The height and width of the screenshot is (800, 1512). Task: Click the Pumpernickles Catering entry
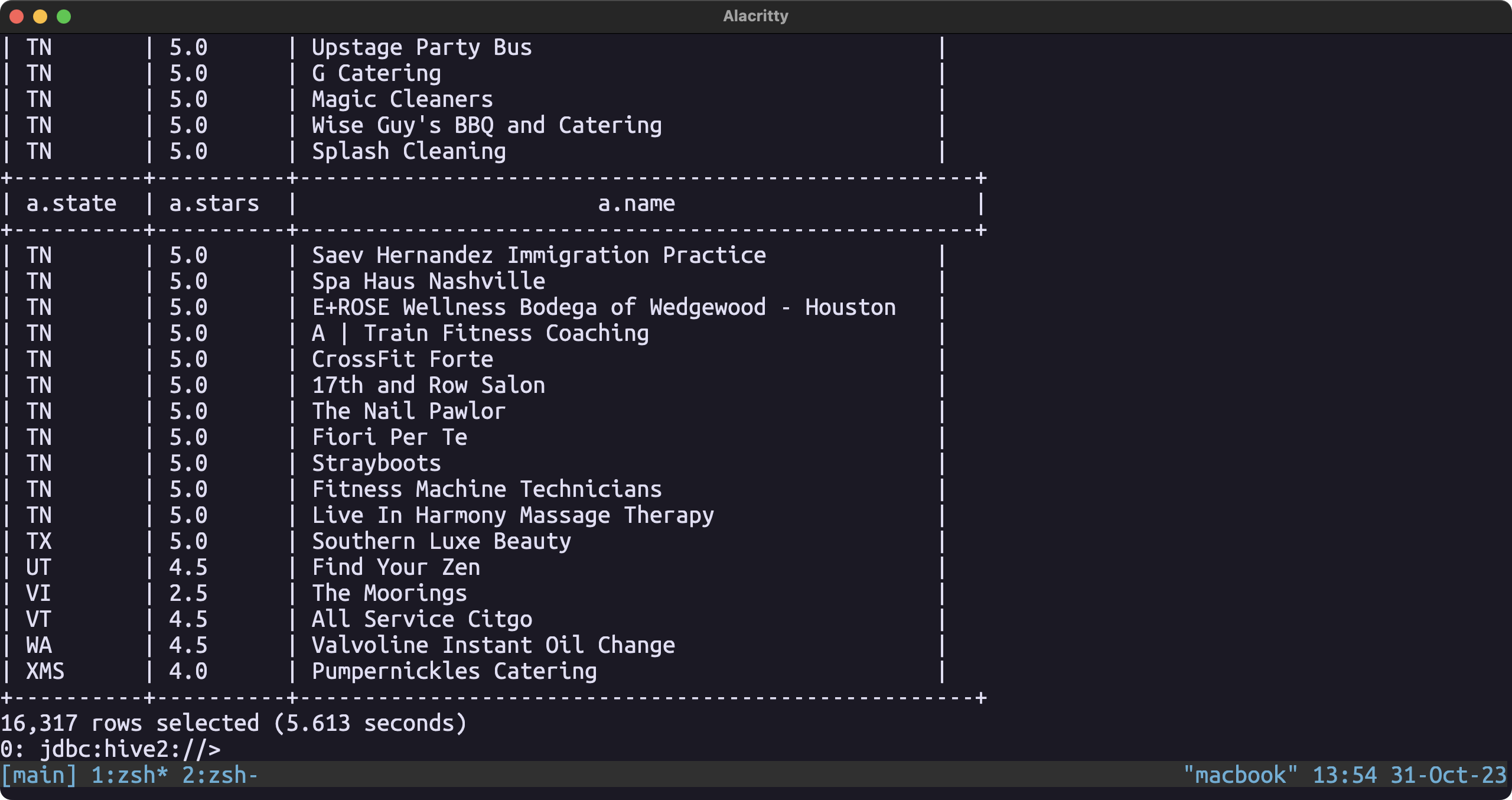click(454, 671)
